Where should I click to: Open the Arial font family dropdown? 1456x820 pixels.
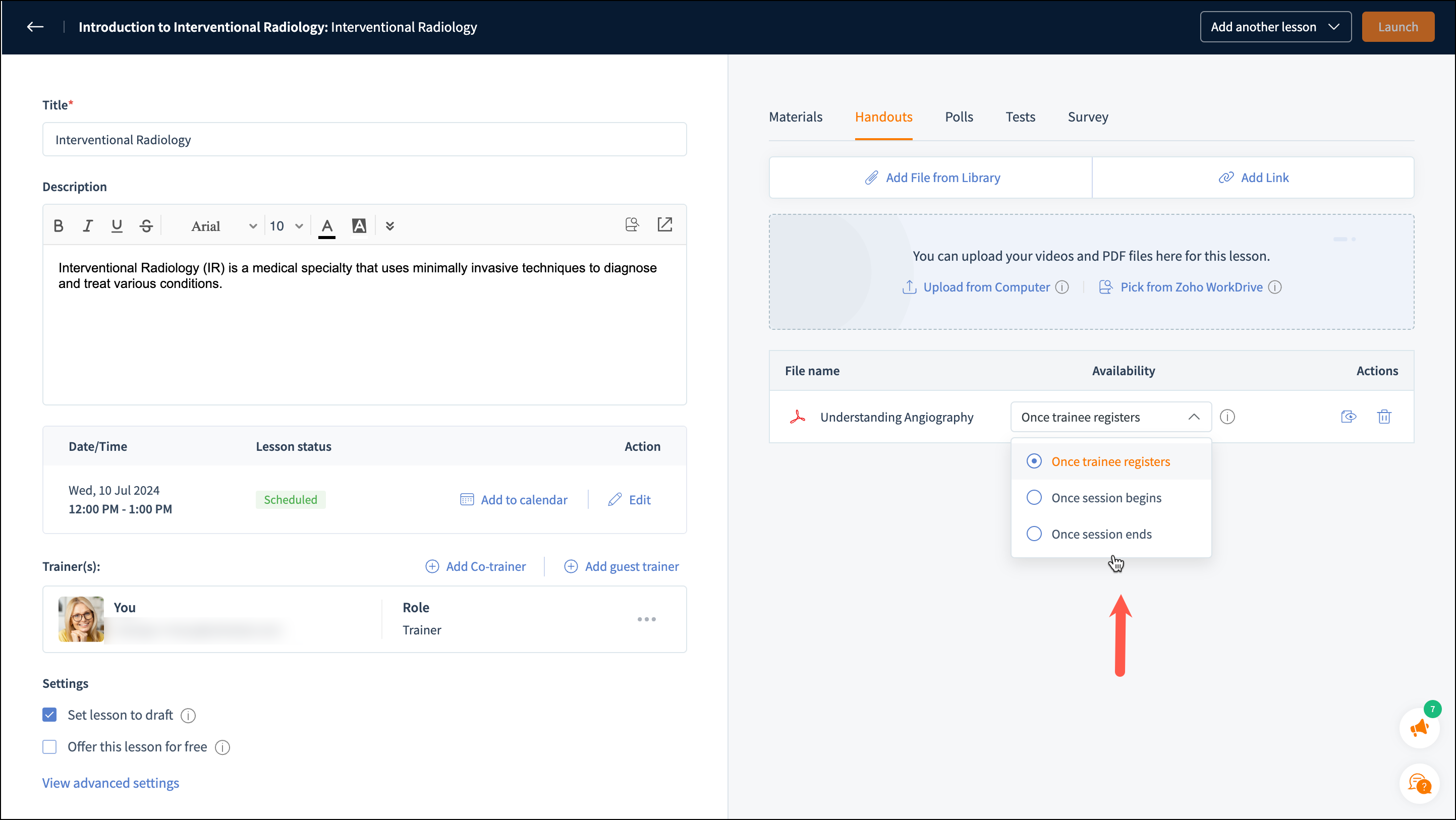tap(223, 226)
